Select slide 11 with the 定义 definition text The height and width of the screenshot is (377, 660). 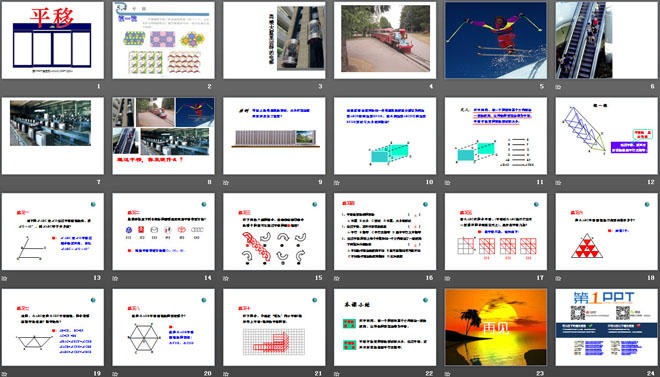pos(496,136)
